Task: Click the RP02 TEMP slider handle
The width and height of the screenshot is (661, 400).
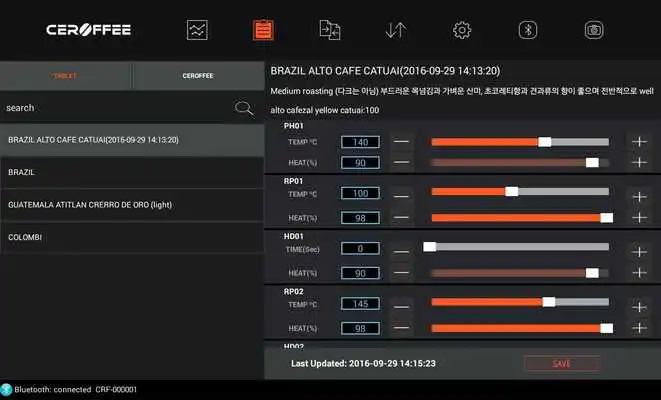Action: [549, 302]
